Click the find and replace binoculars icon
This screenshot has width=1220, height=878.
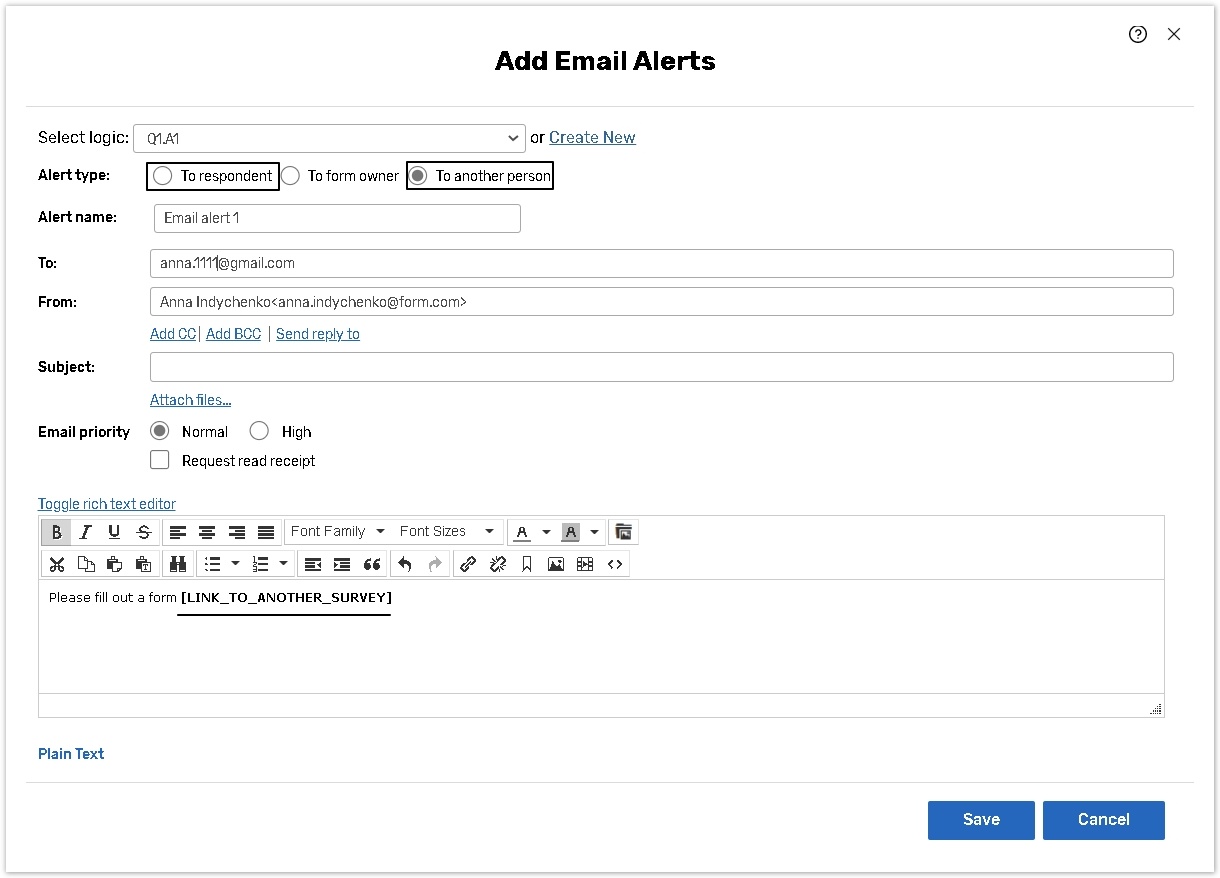179,564
